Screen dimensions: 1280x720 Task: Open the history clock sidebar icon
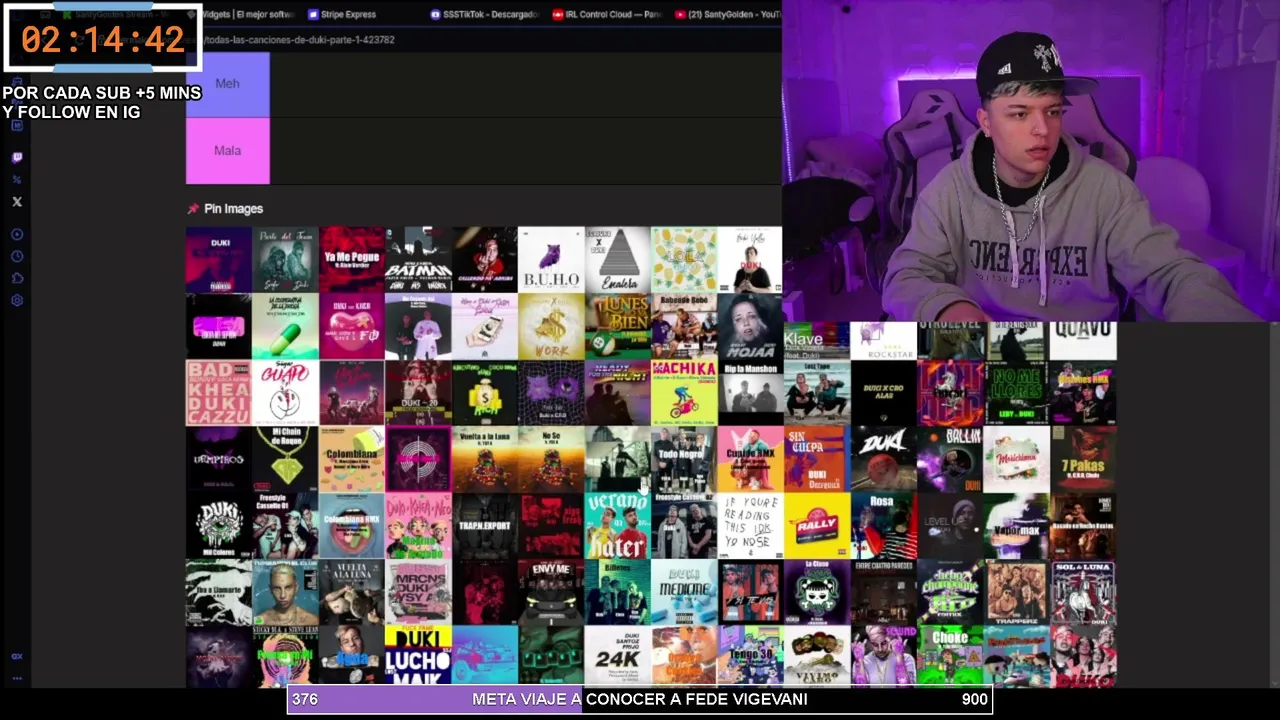coord(17,256)
